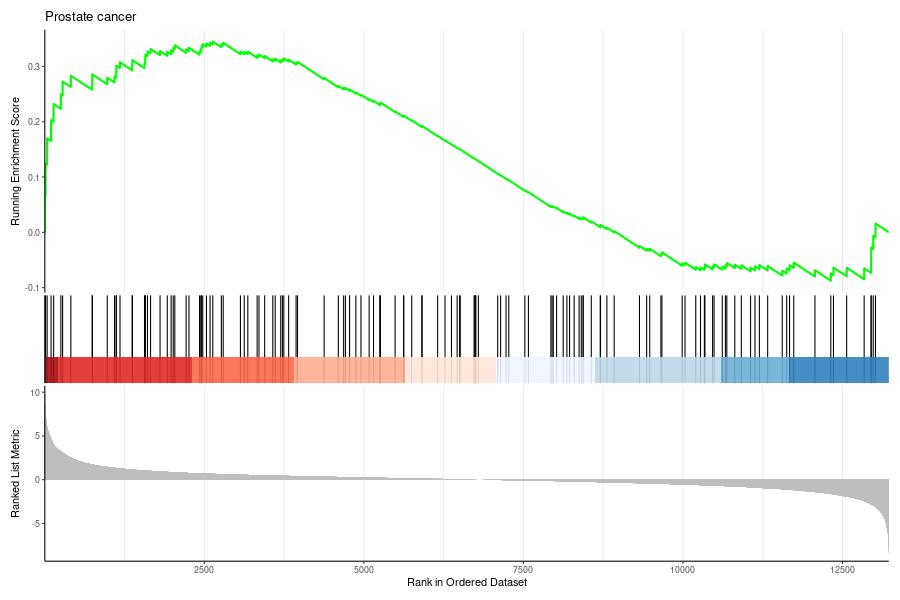This screenshot has height=600, width=900.
Task: Click the x-axis tick label 7500
Action: [523, 570]
